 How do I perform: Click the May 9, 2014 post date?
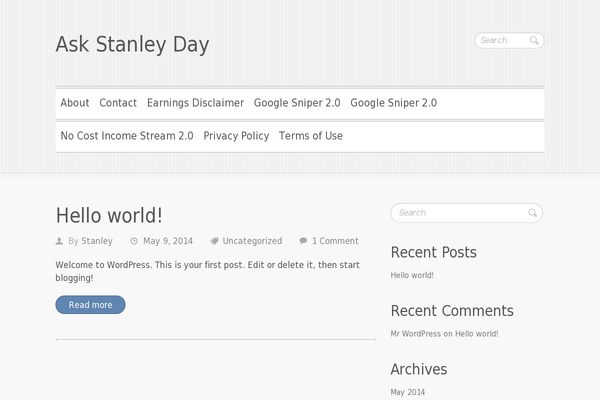pos(168,241)
